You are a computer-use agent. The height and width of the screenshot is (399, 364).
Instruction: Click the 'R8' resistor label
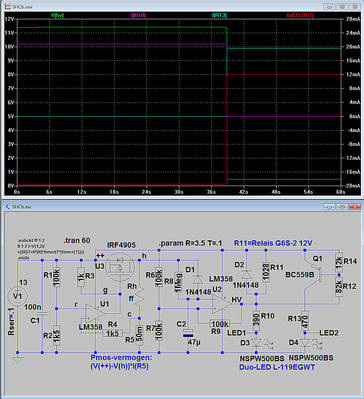(170, 282)
